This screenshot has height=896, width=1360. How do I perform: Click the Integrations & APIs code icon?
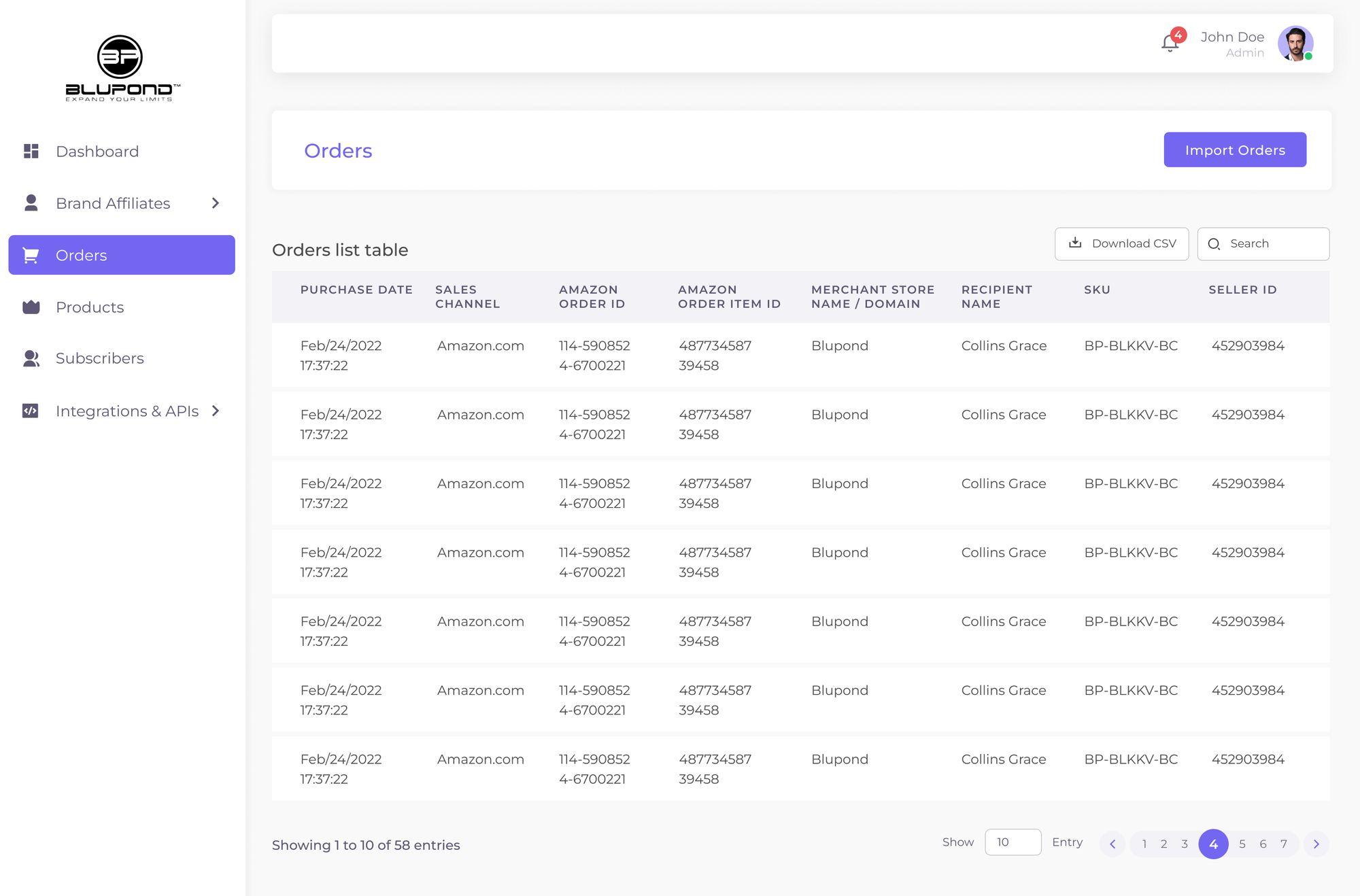coord(31,411)
